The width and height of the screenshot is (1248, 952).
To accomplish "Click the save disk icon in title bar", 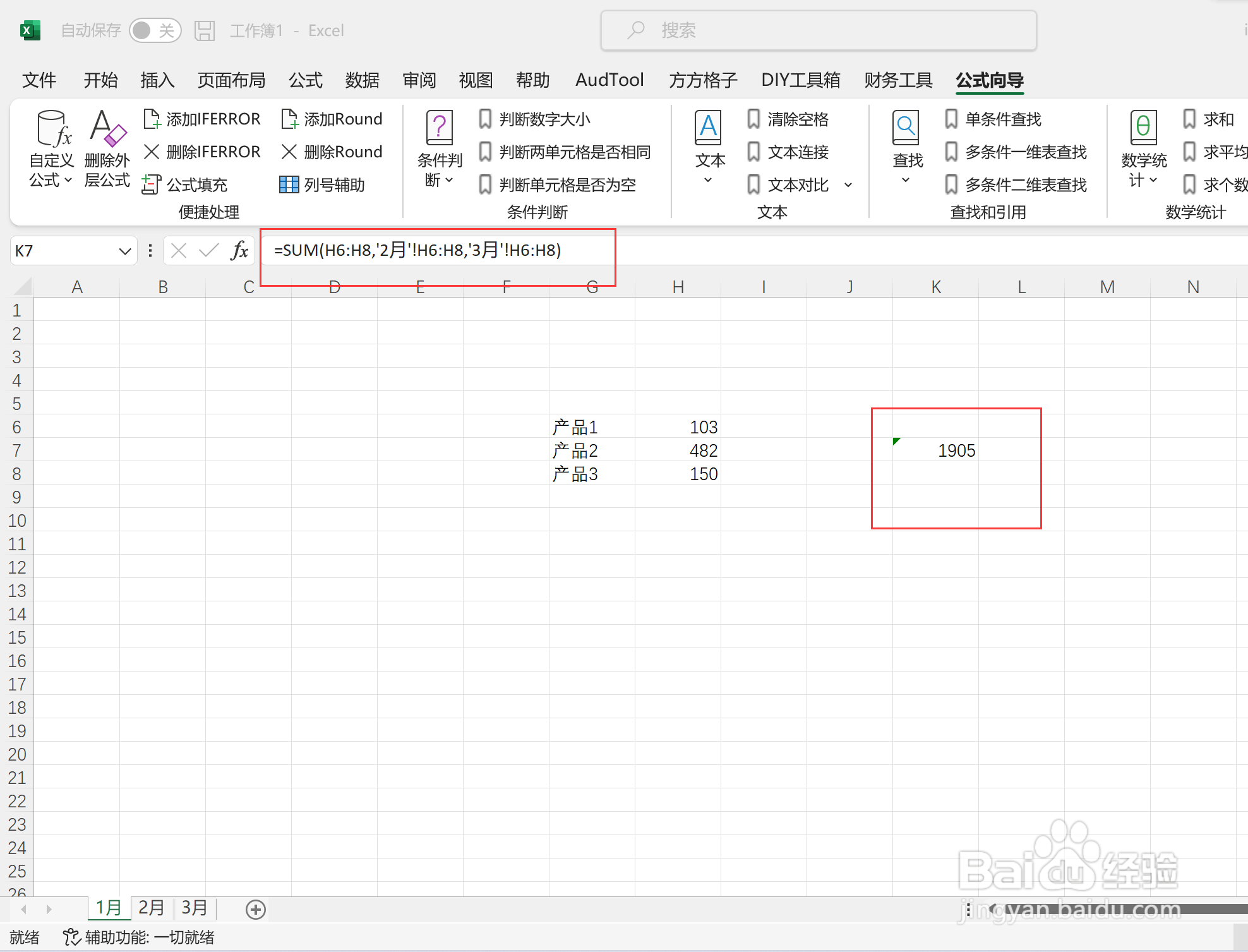I will (205, 30).
